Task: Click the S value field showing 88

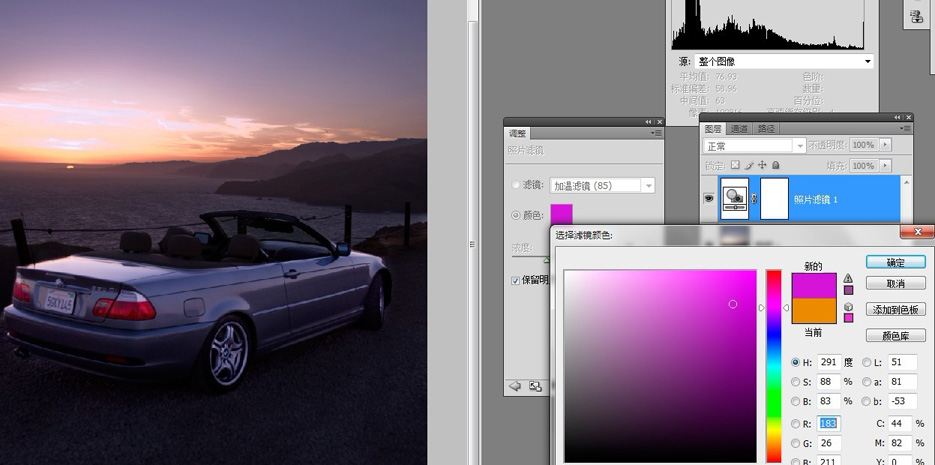Action: (x=829, y=382)
